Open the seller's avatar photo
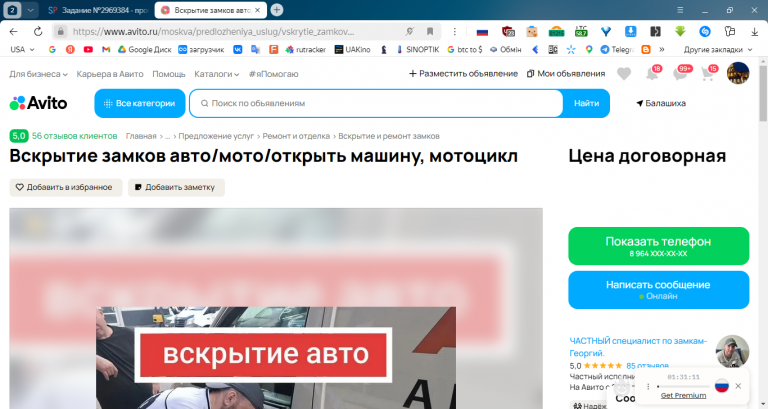 [732, 352]
